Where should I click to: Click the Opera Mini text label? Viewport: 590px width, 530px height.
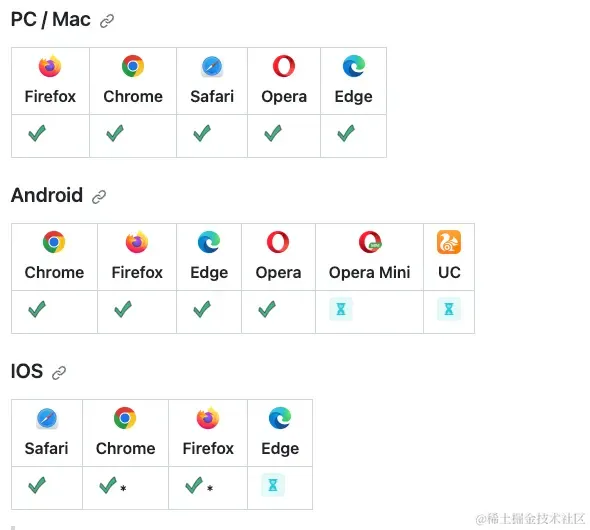click(x=370, y=273)
